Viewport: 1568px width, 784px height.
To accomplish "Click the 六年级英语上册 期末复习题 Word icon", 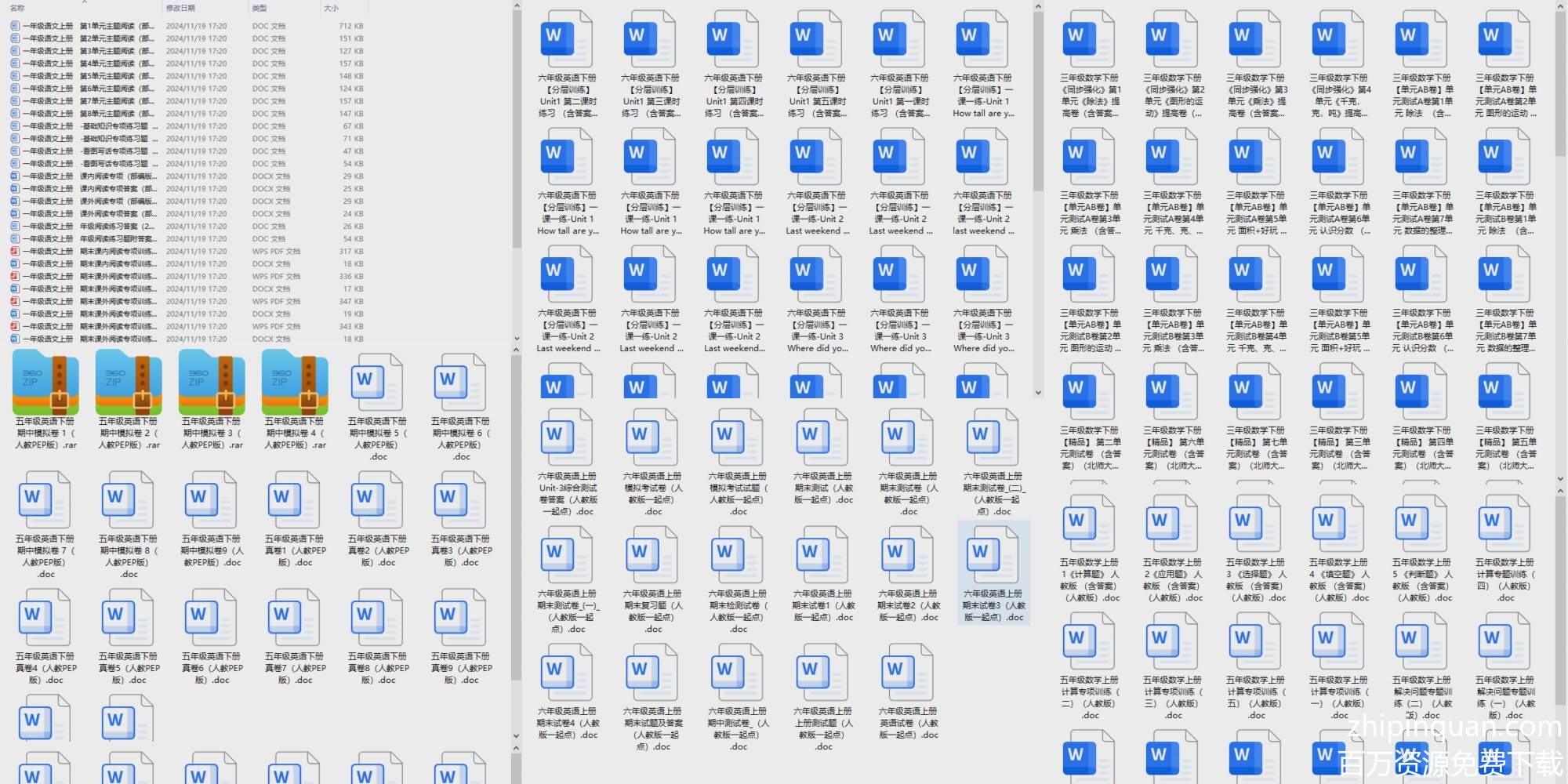I will click(653, 556).
